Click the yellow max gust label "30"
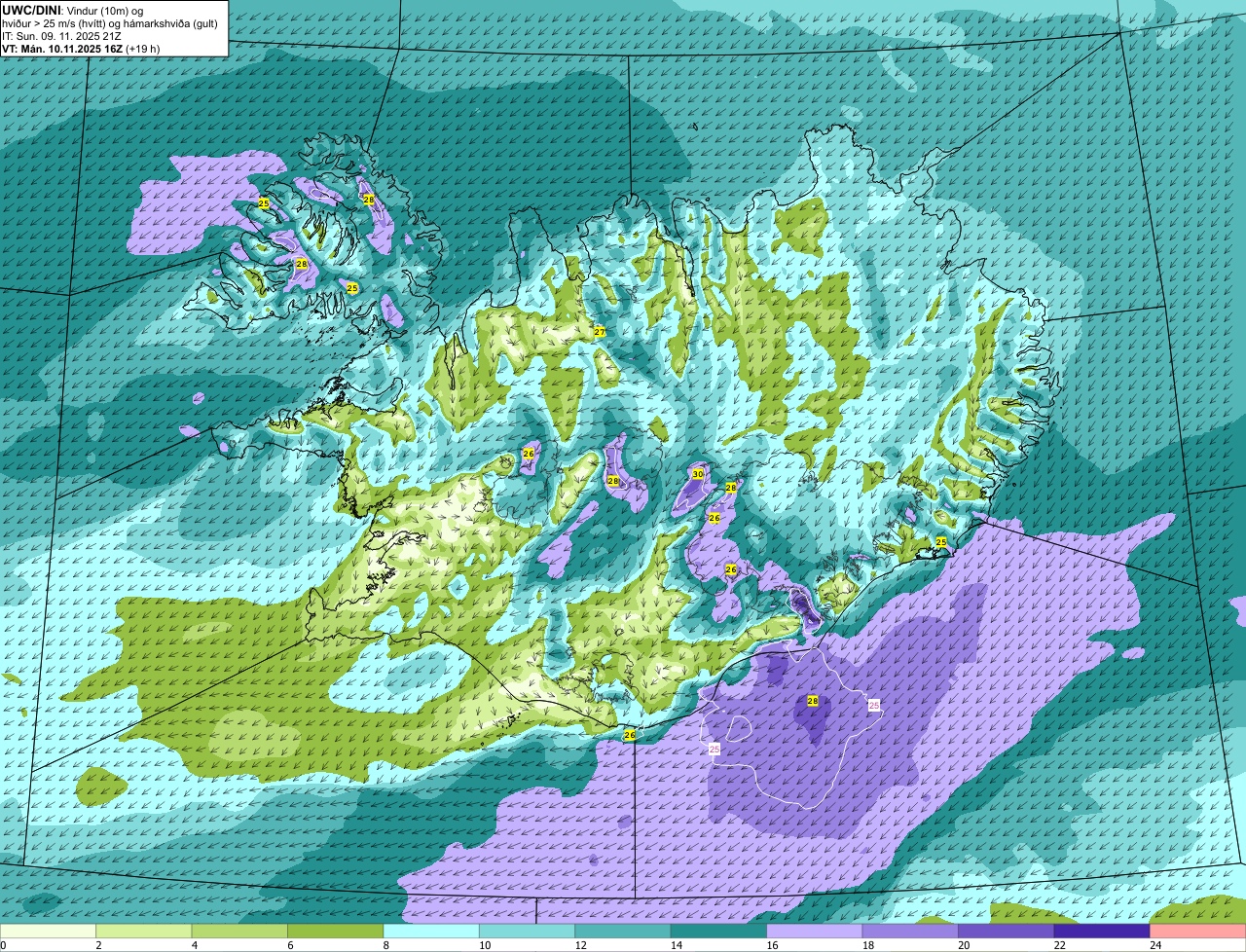 (x=697, y=474)
